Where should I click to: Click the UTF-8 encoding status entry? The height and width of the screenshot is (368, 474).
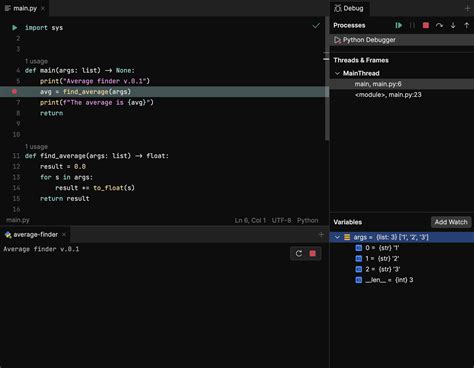pyautogui.click(x=281, y=221)
